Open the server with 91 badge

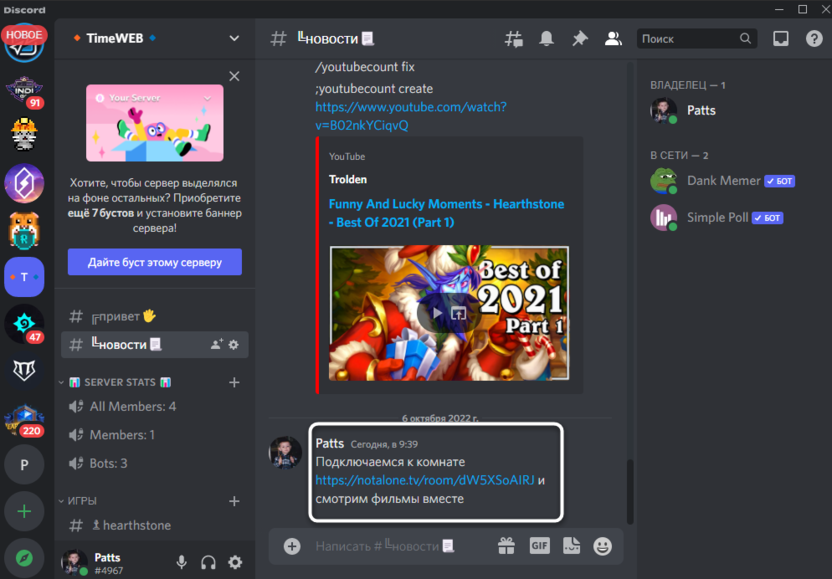click(24, 90)
